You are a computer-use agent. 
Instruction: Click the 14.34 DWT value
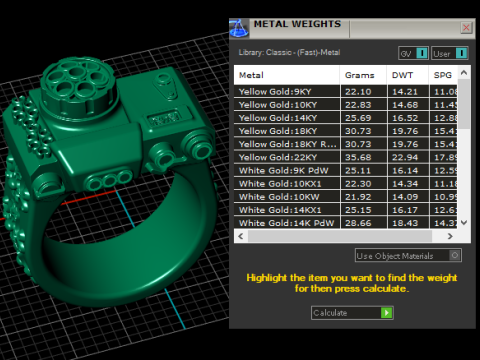coord(405,184)
